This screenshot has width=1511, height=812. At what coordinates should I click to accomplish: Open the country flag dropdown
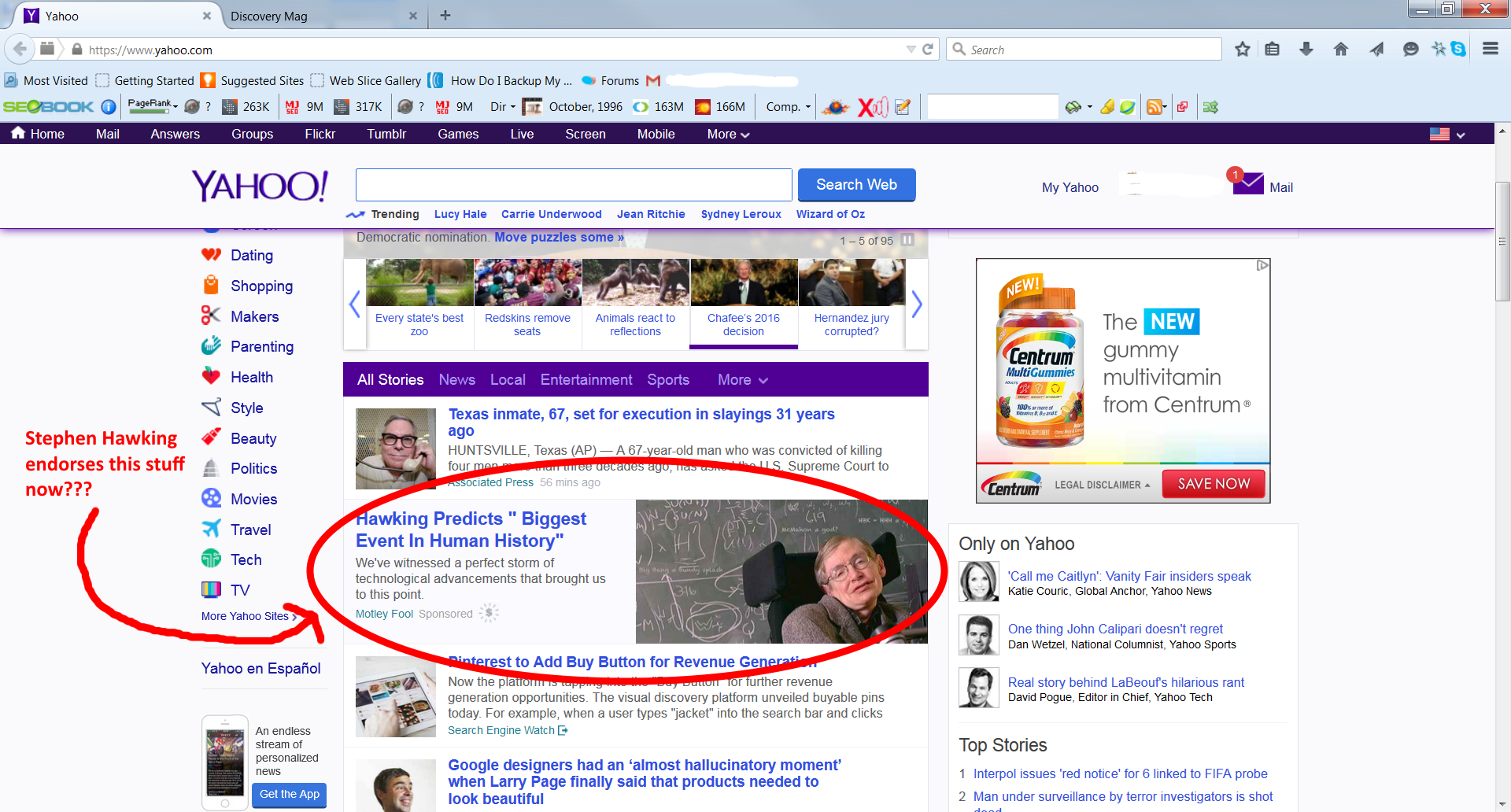1447,135
